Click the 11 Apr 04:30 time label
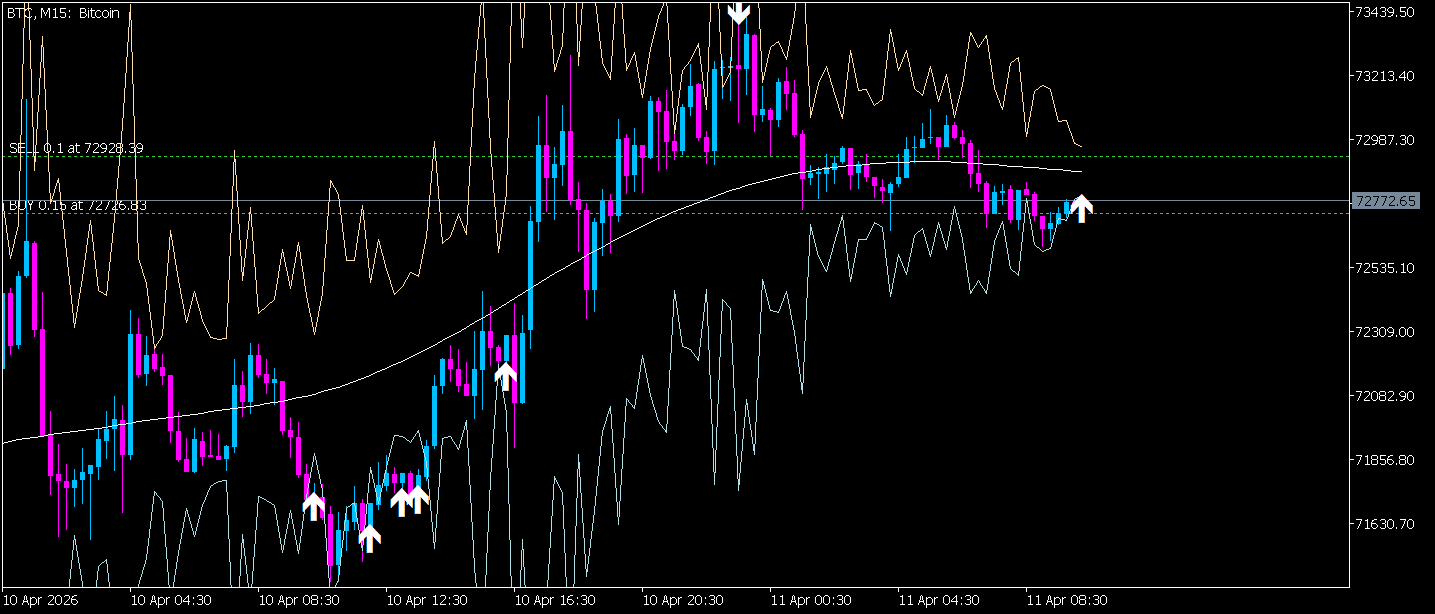 click(939, 601)
